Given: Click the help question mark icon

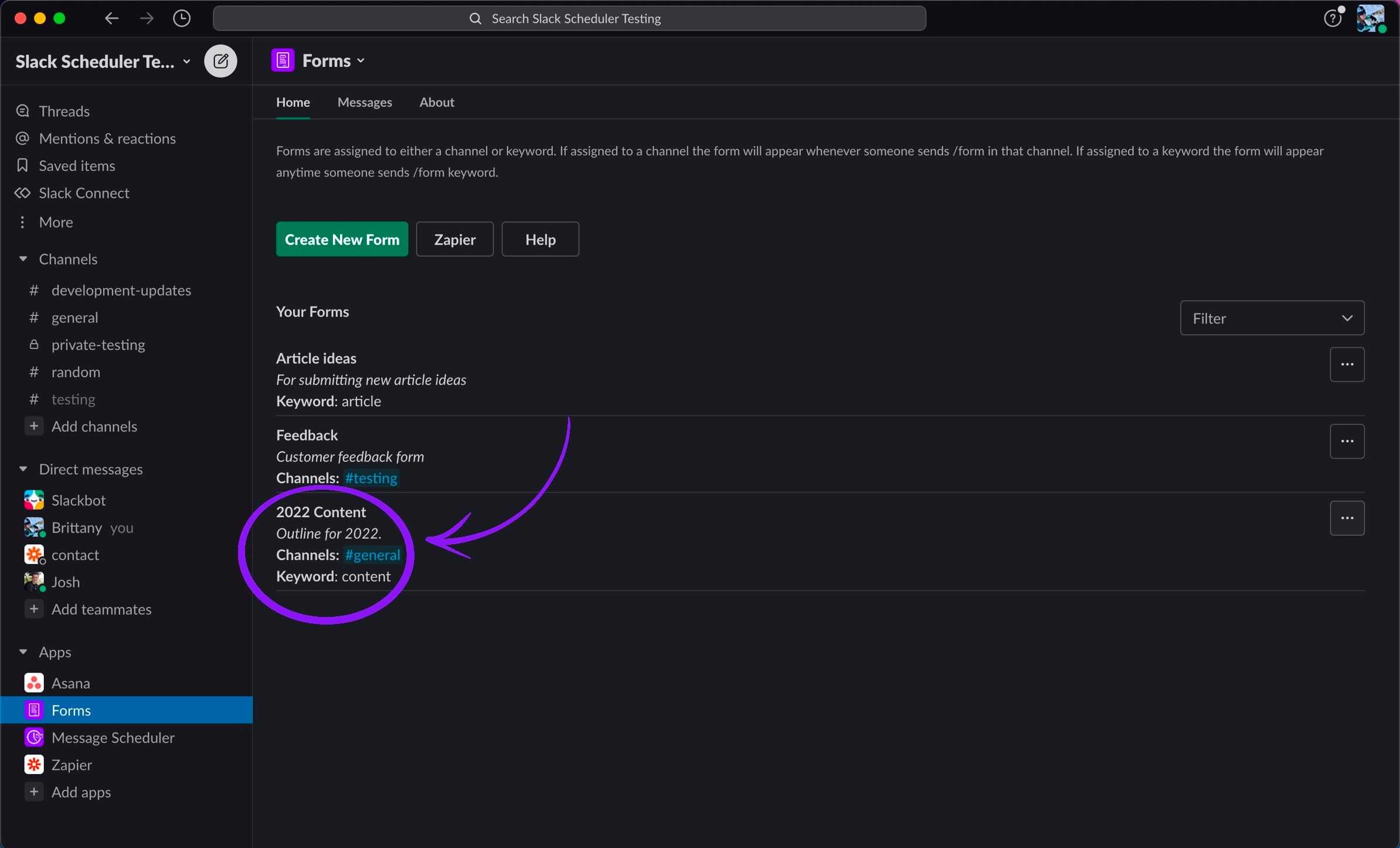Looking at the screenshot, I should (x=1333, y=19).
